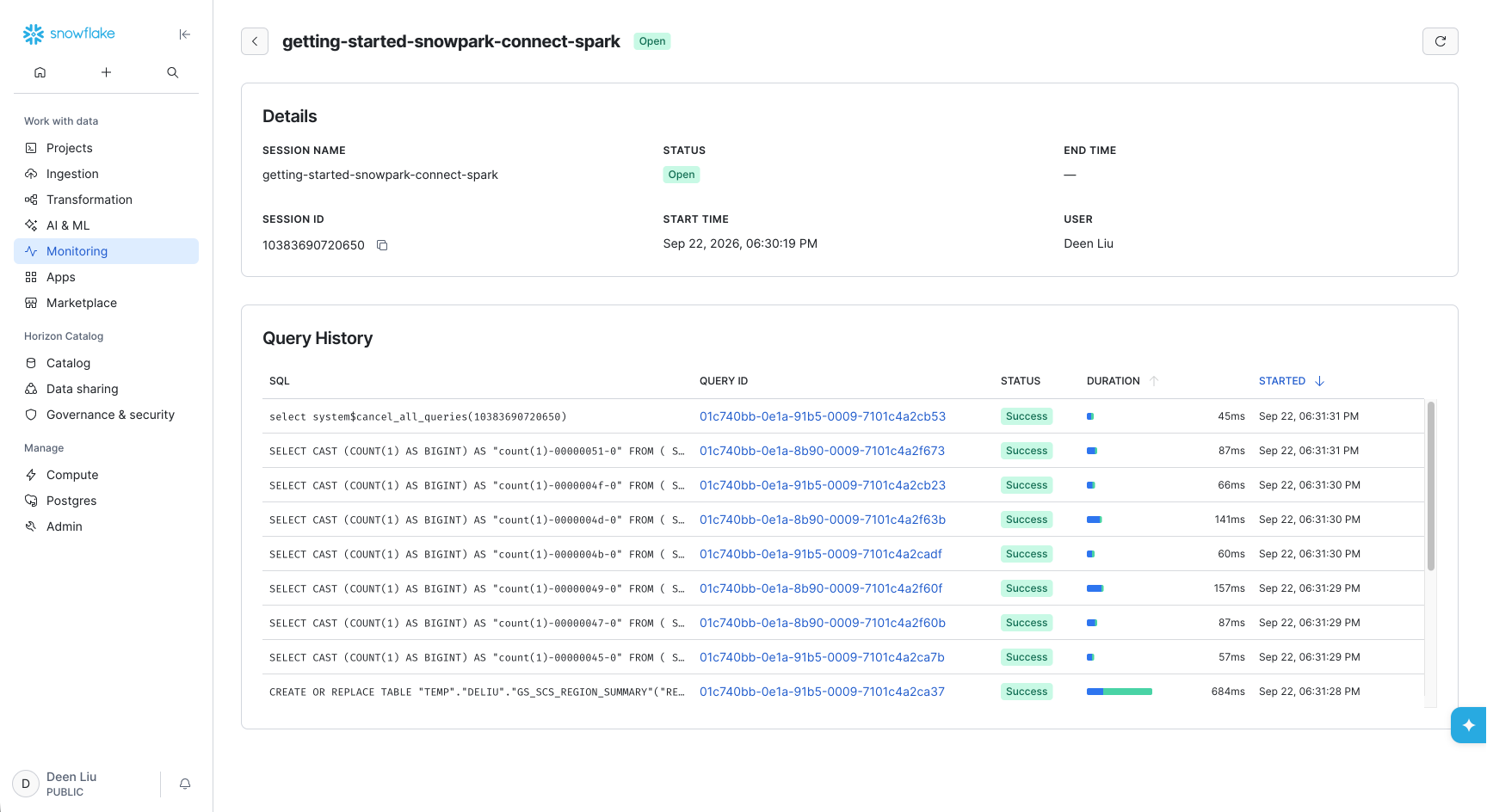Open query 01c740bb-0e1a-8b90-0009-7101c4a2f60b
The width and height of the screenshot is (1487, 812).
pyautogui.click(x=823, y=623)
